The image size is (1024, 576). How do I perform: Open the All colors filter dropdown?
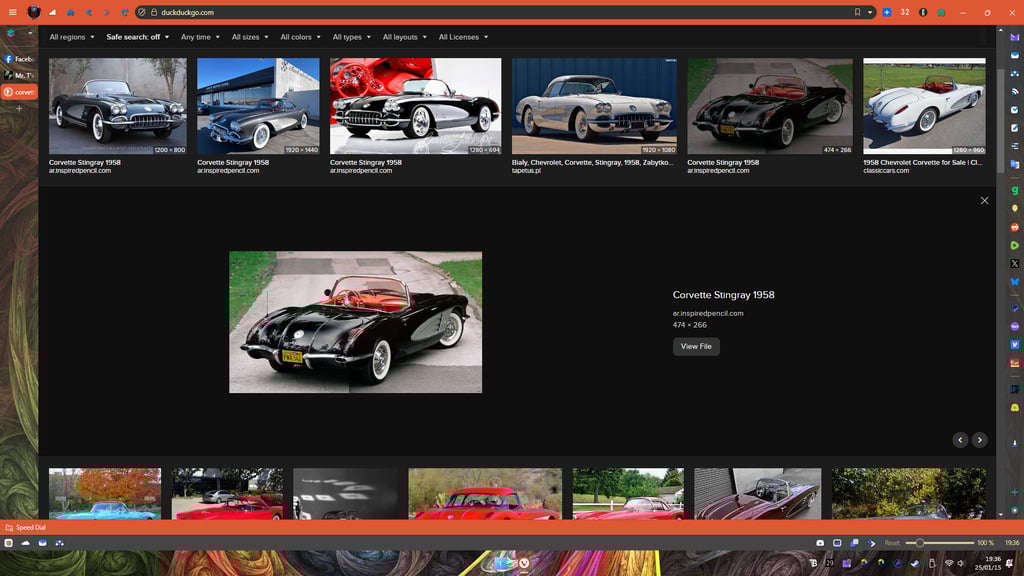(300, 37)
